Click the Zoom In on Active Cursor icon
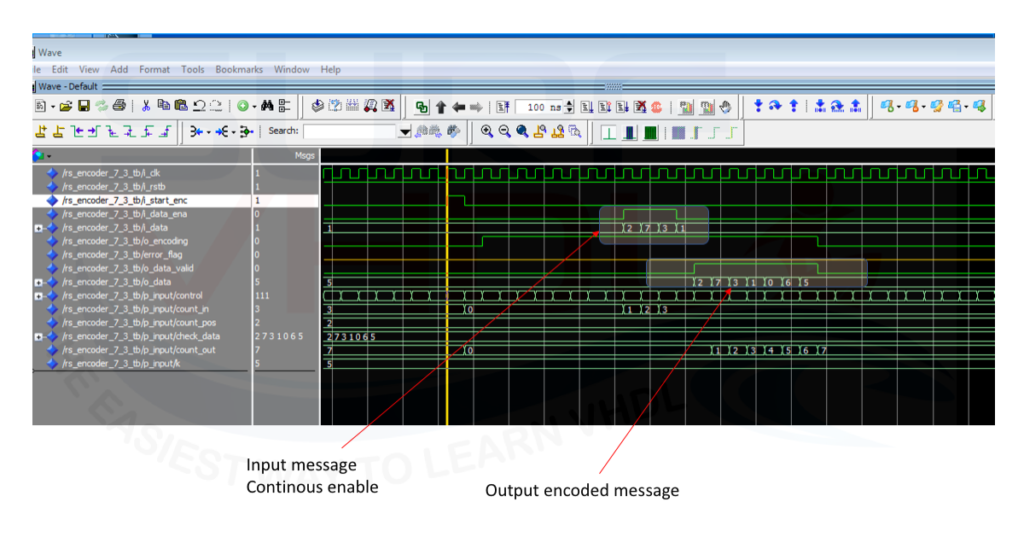This screenshot has height=537, width=1024. point(540,132)
